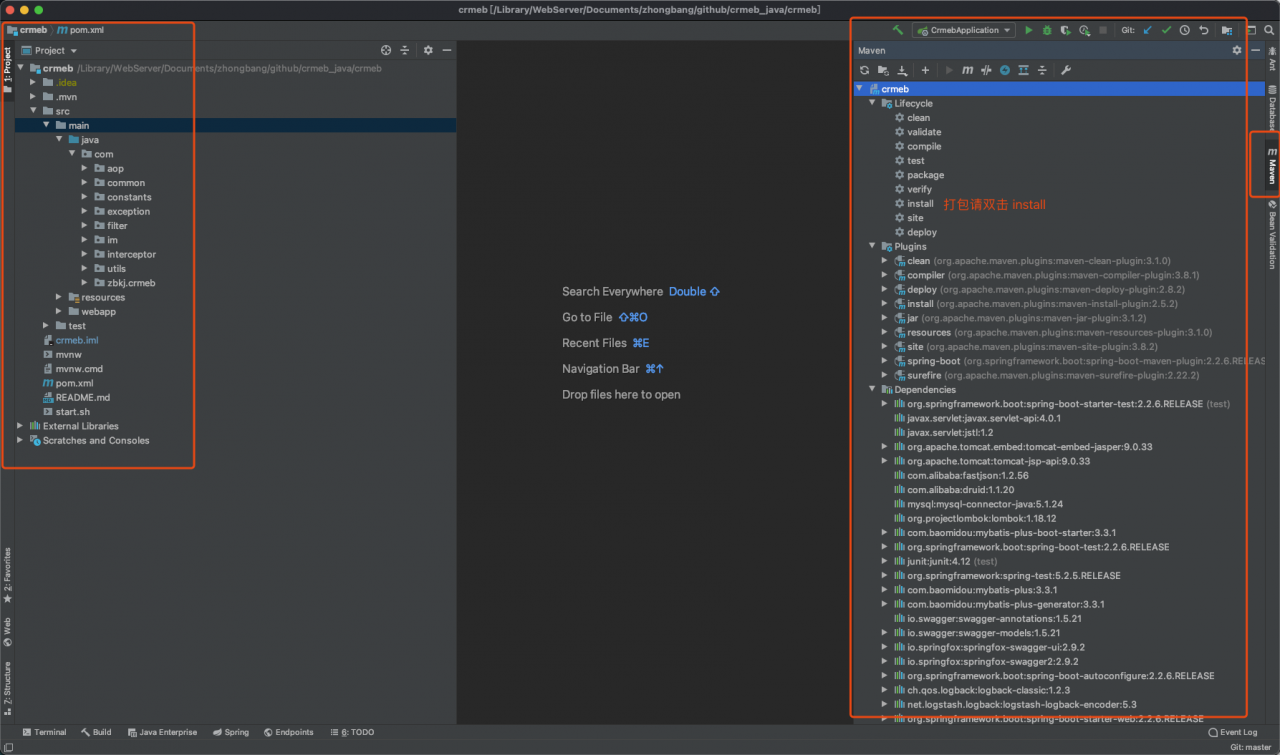
Task: Open the 2: Favorites side tab
Action: 7,575
